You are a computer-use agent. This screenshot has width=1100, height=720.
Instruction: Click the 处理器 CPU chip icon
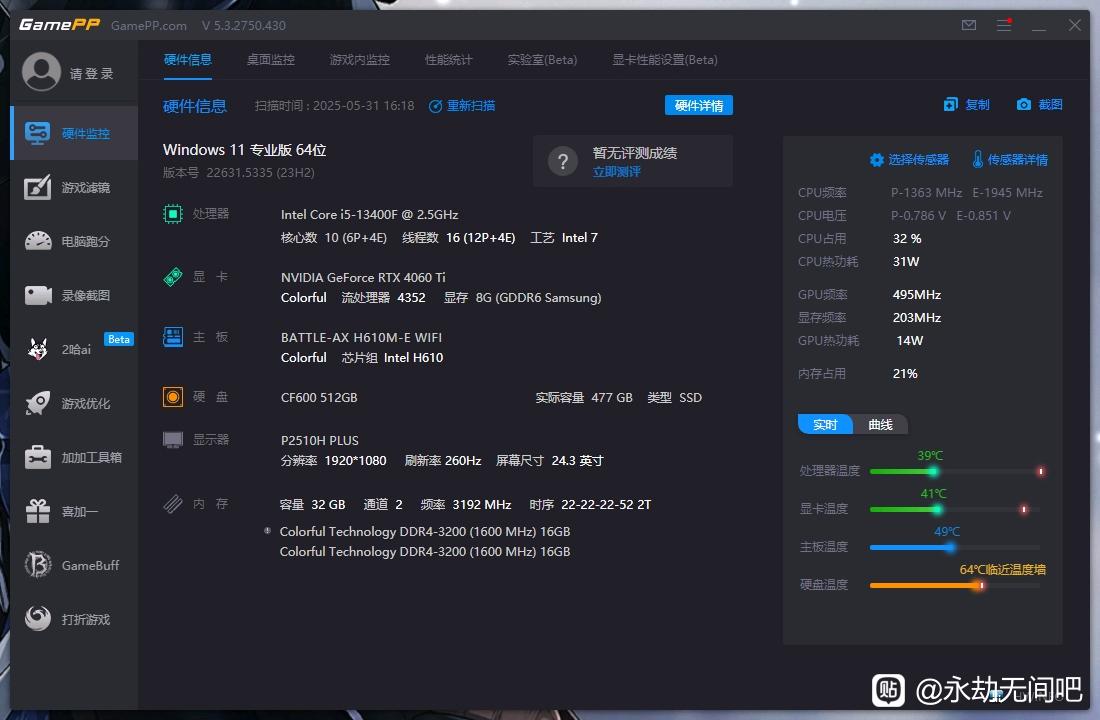click(173, 213)
